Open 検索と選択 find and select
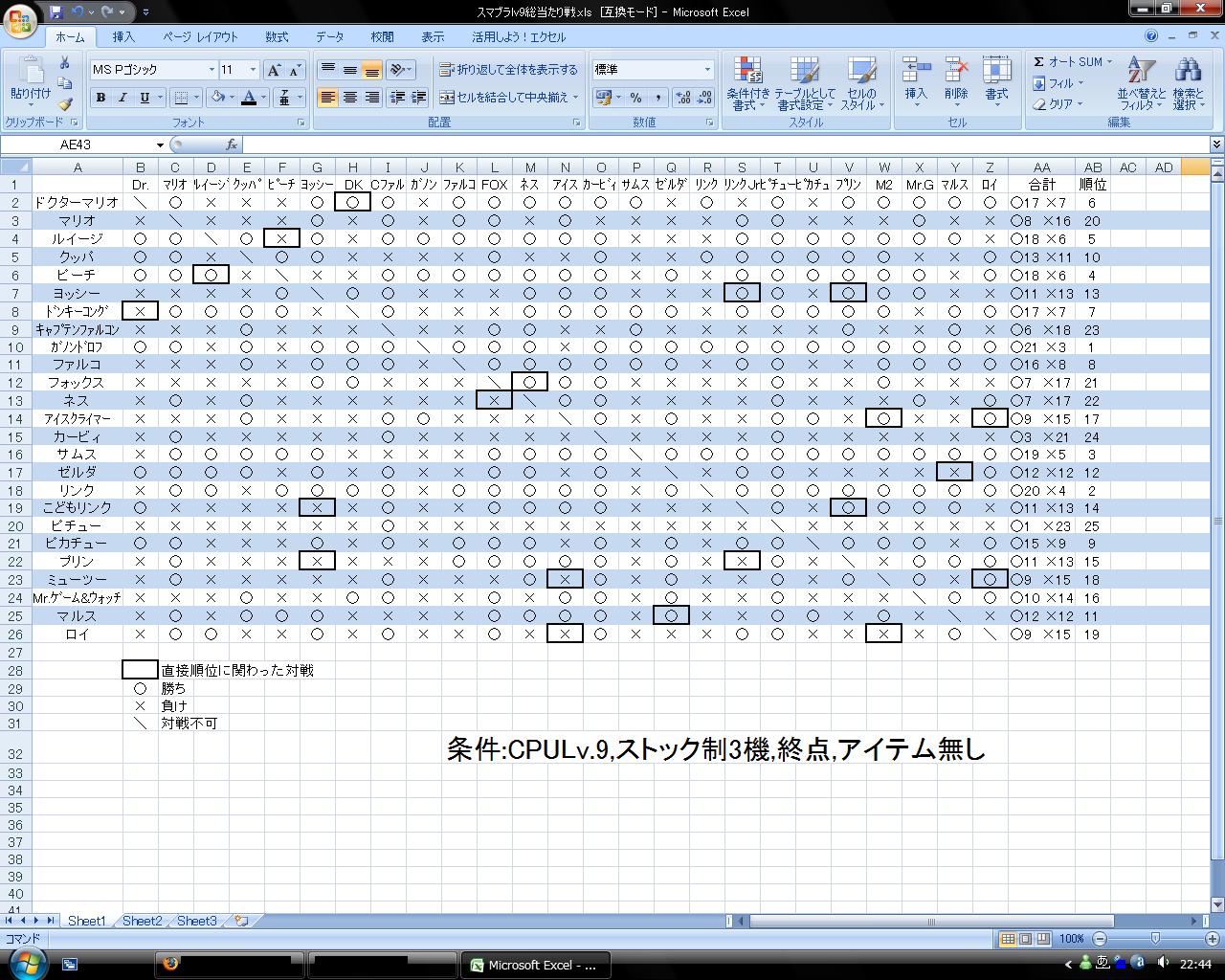Viewport: 1225px width, 980px height. coord(1188,83)
